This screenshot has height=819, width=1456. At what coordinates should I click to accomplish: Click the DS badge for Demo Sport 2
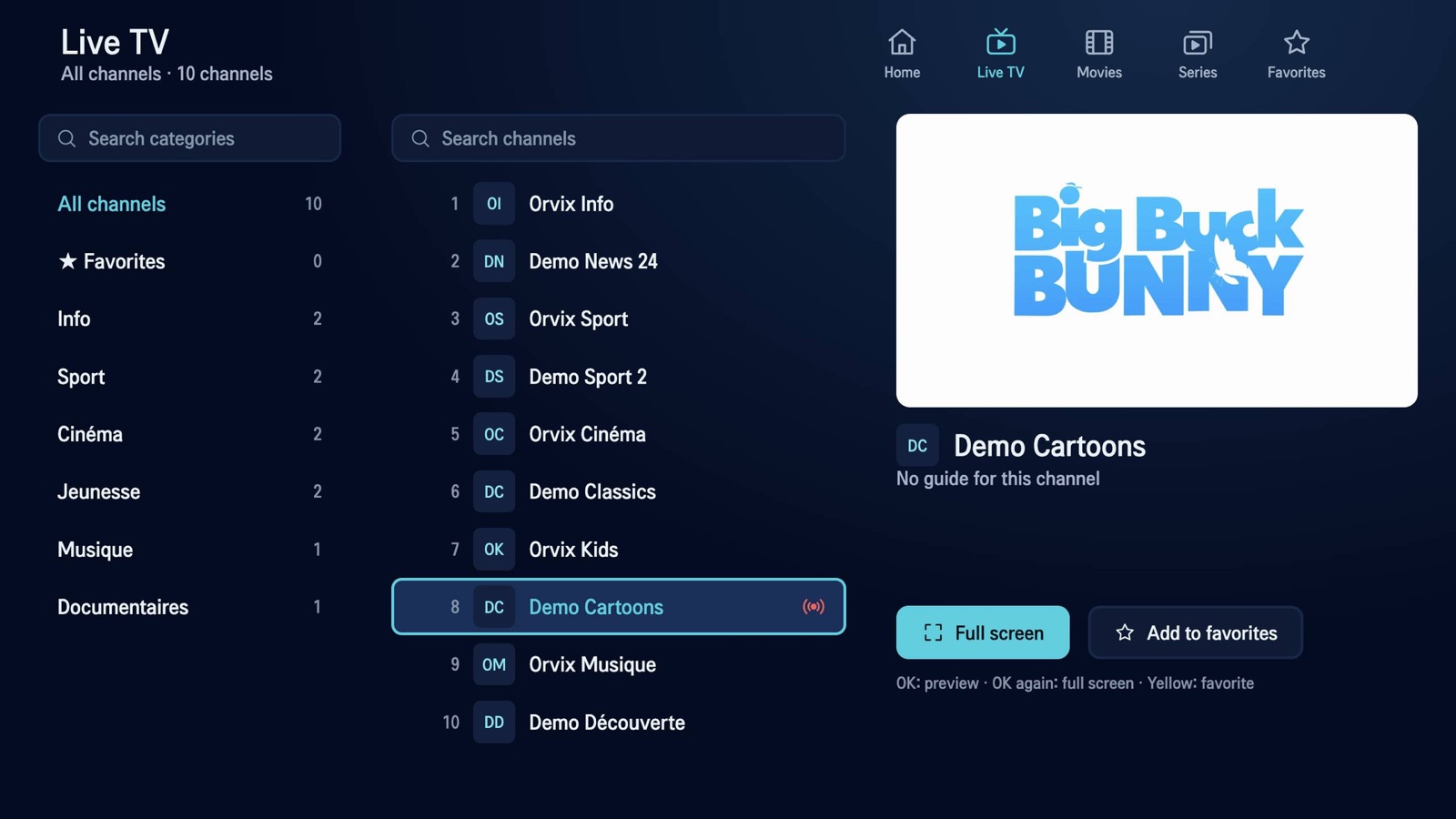click(494, 377)
